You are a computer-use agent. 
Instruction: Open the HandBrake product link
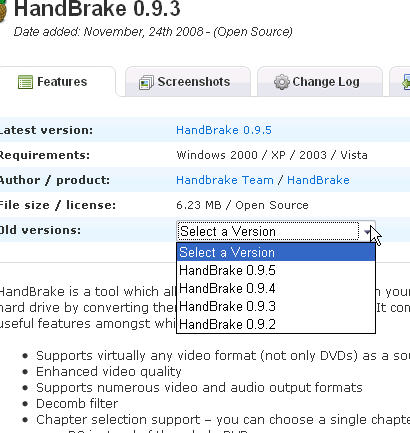[318, 180]
